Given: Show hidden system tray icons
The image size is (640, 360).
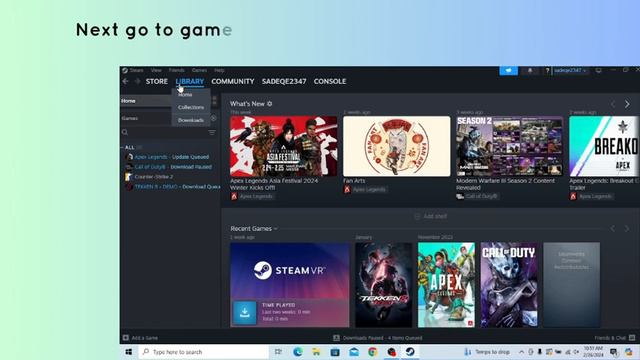Looking at the screenshot, I should pyautogui.click(x=521, y=352).
